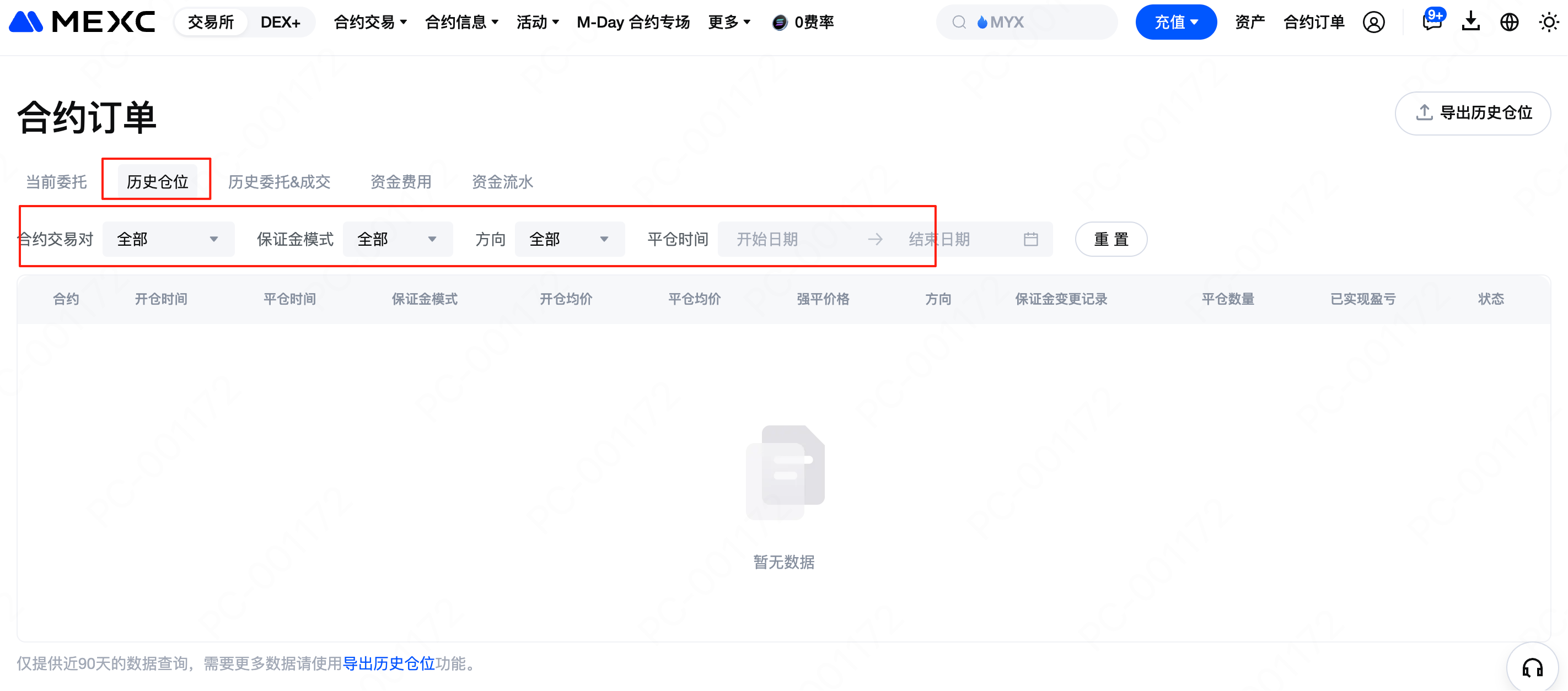Open the 保证金模式 dropdown

pos(397,239)
